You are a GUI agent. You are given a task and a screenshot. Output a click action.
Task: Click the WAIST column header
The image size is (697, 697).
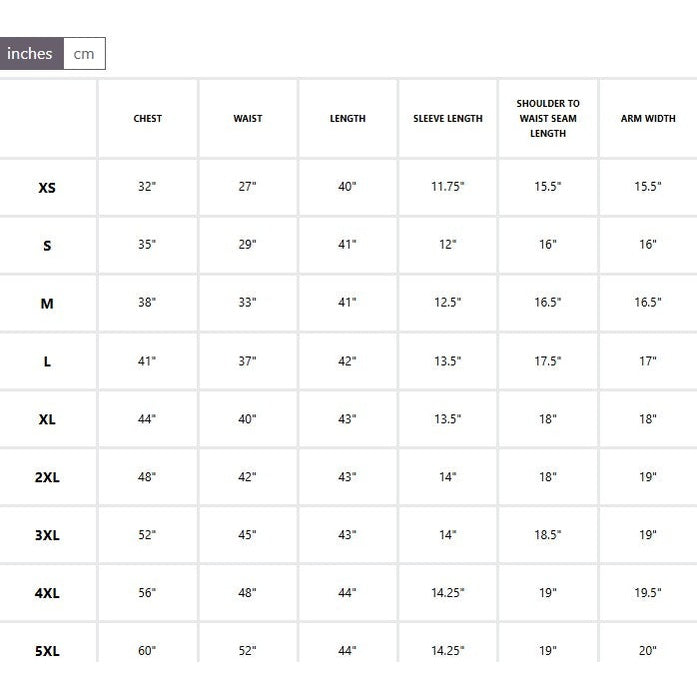pos(248,118)
